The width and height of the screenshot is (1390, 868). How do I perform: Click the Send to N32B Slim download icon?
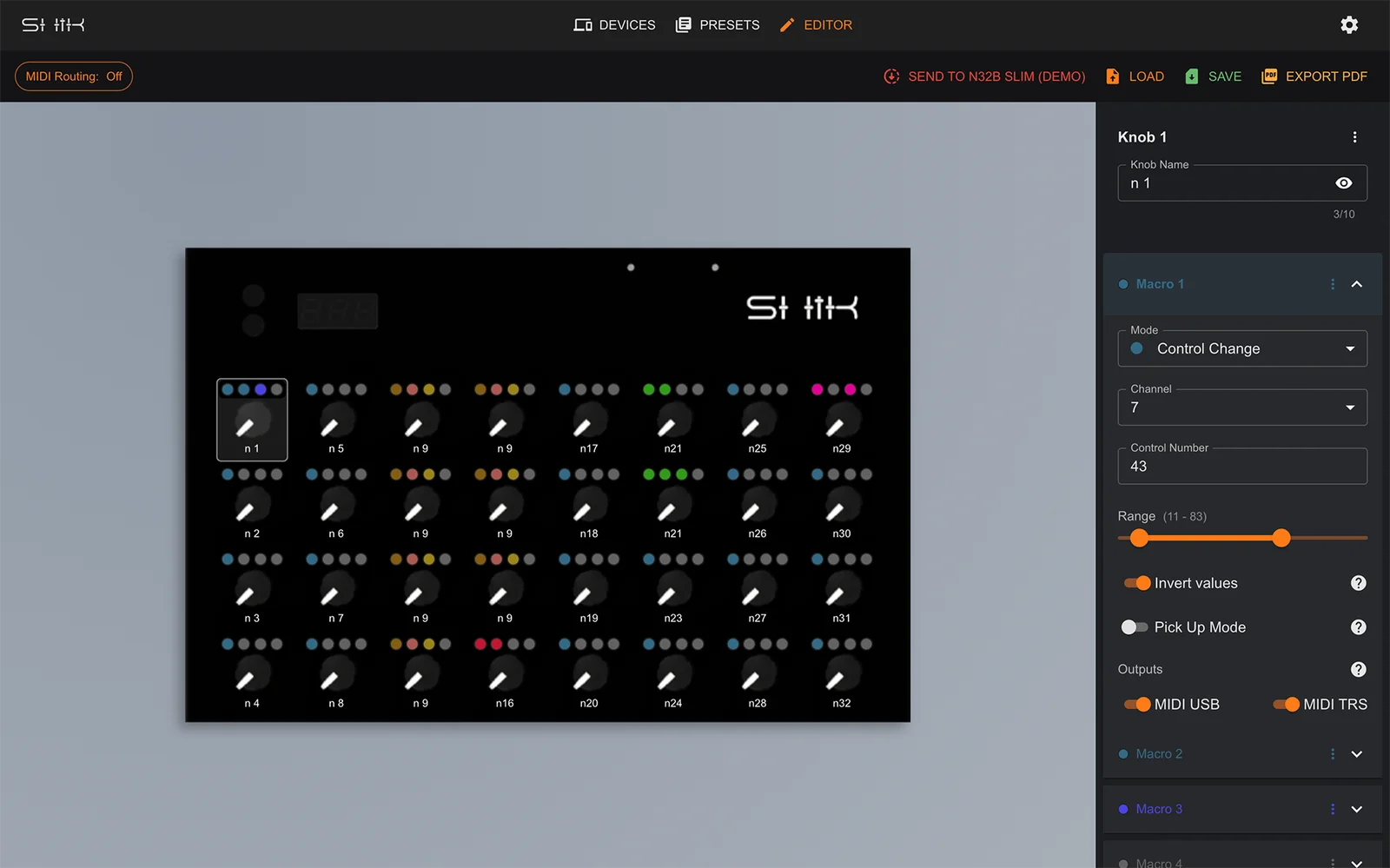891,76
